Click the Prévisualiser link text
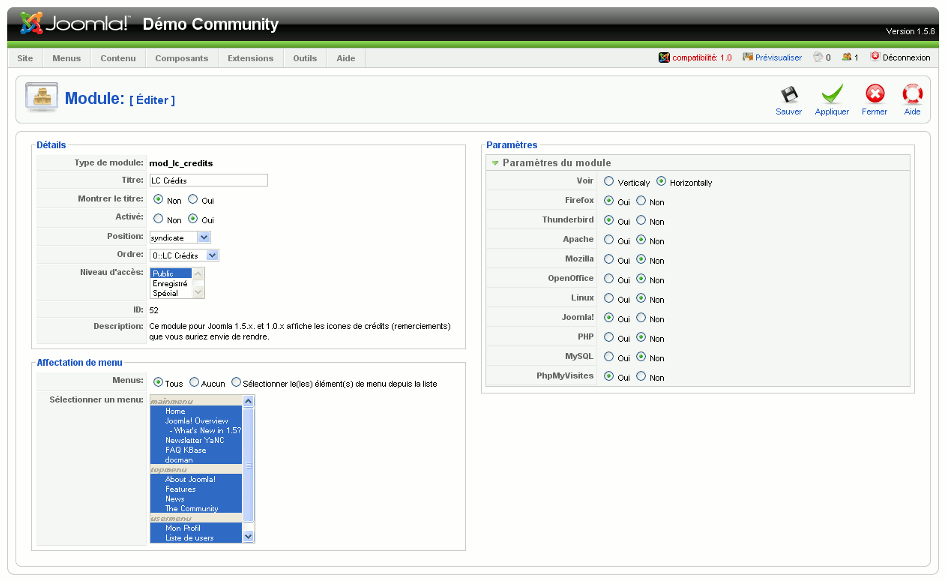 pos(778,58)
